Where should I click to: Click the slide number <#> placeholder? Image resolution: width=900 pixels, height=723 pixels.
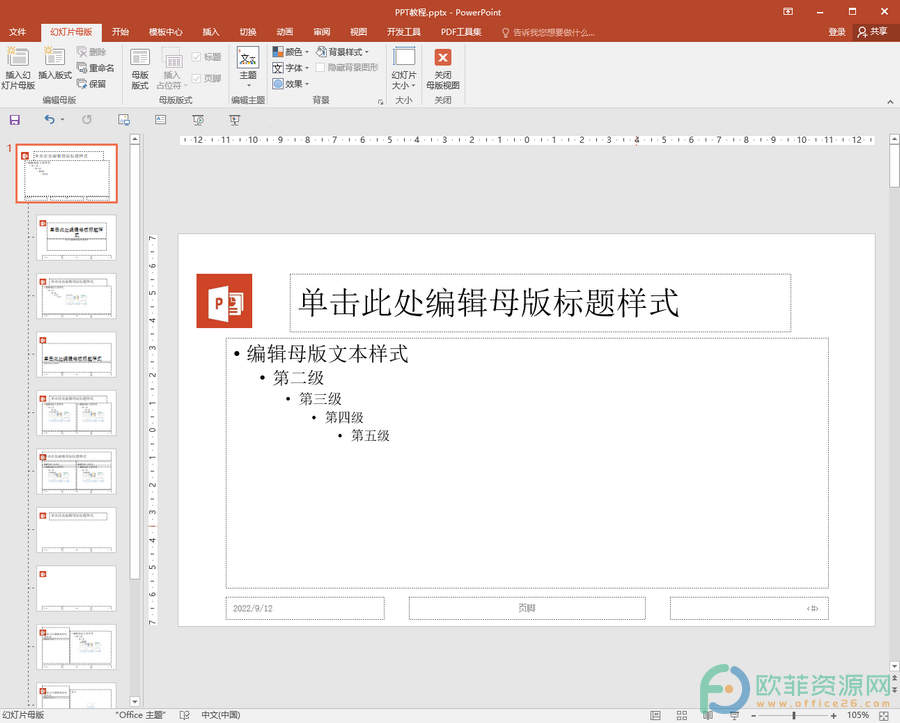click(749, 608)
